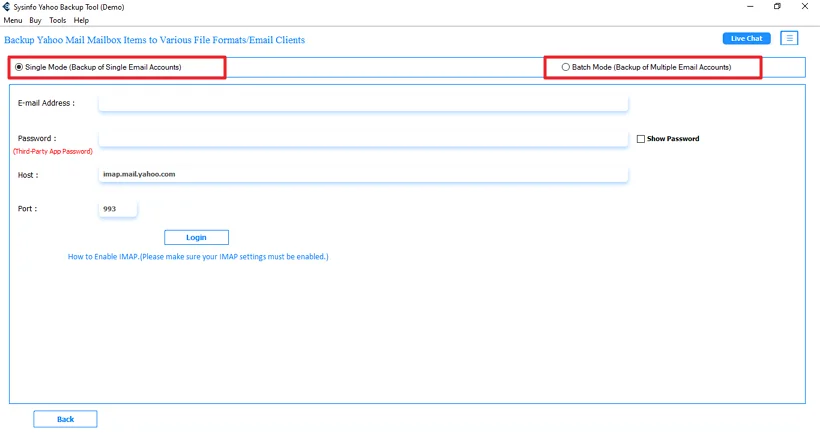The image size is (820, 437).
Task: Click the Back button
Action: [x=65, y=419]
